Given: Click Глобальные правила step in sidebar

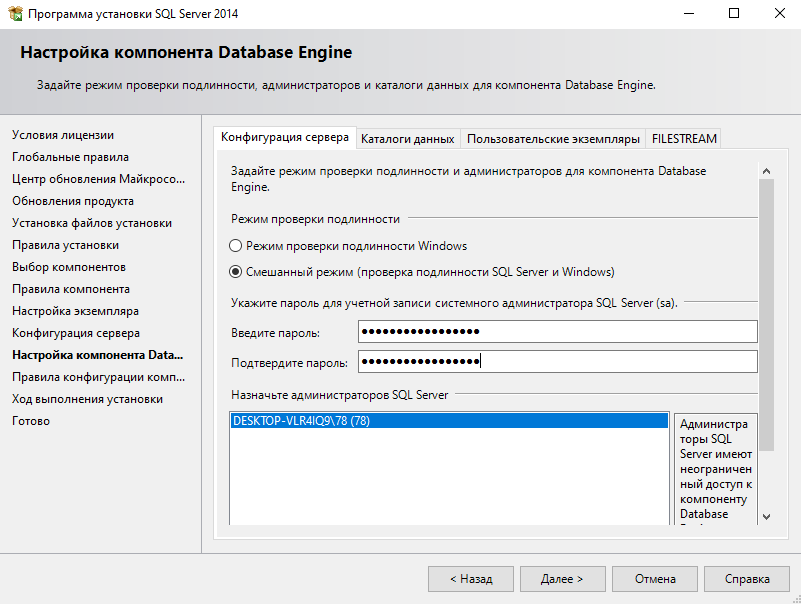Looking at the screenshot, I should pyautogui.click(x=70, y=157).
